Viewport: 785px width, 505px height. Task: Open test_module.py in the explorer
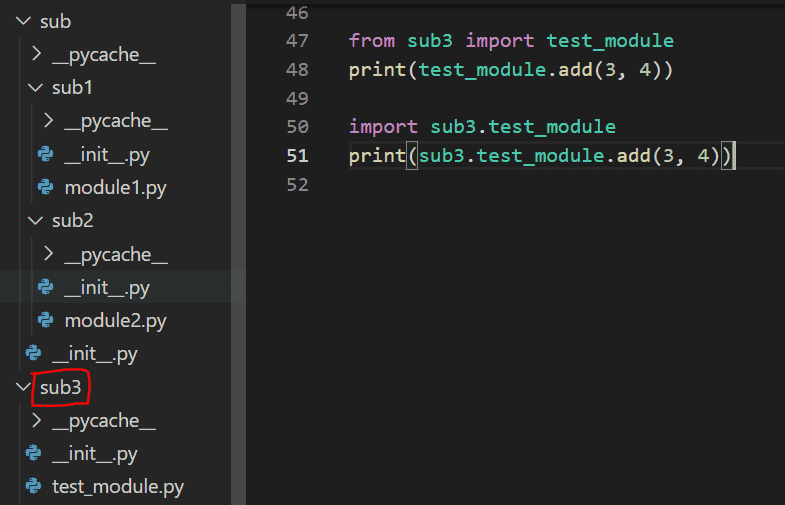point(117,487)
